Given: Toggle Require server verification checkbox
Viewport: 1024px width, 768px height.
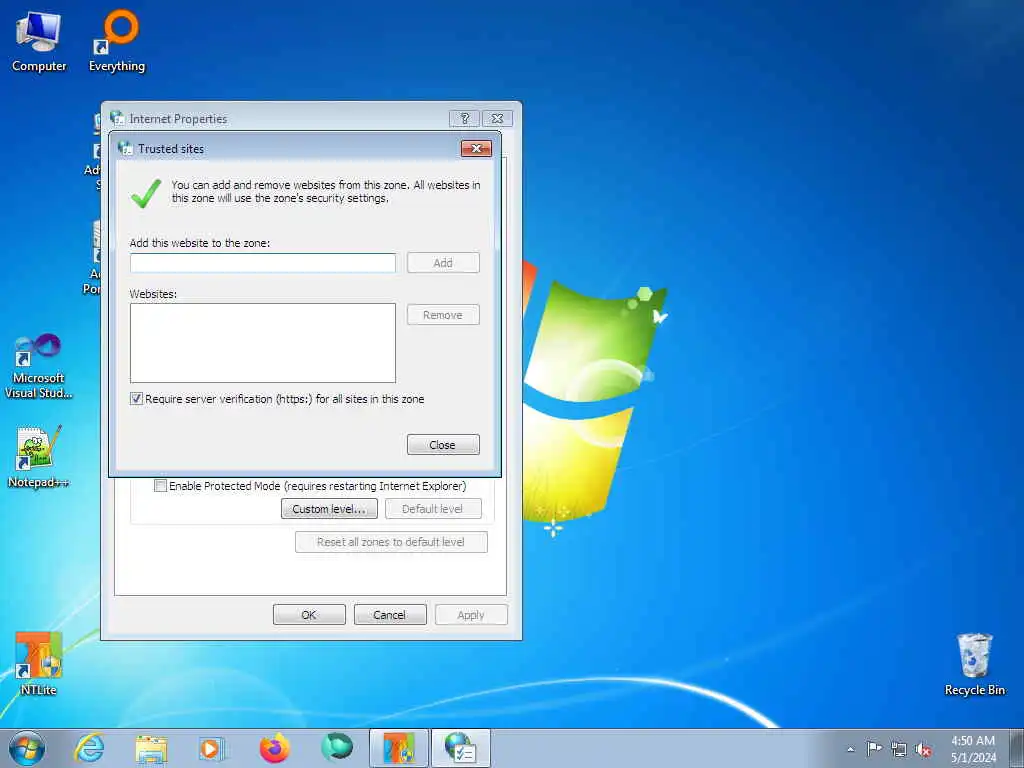Looking at the screenshot, I should [x=136, y=399].
